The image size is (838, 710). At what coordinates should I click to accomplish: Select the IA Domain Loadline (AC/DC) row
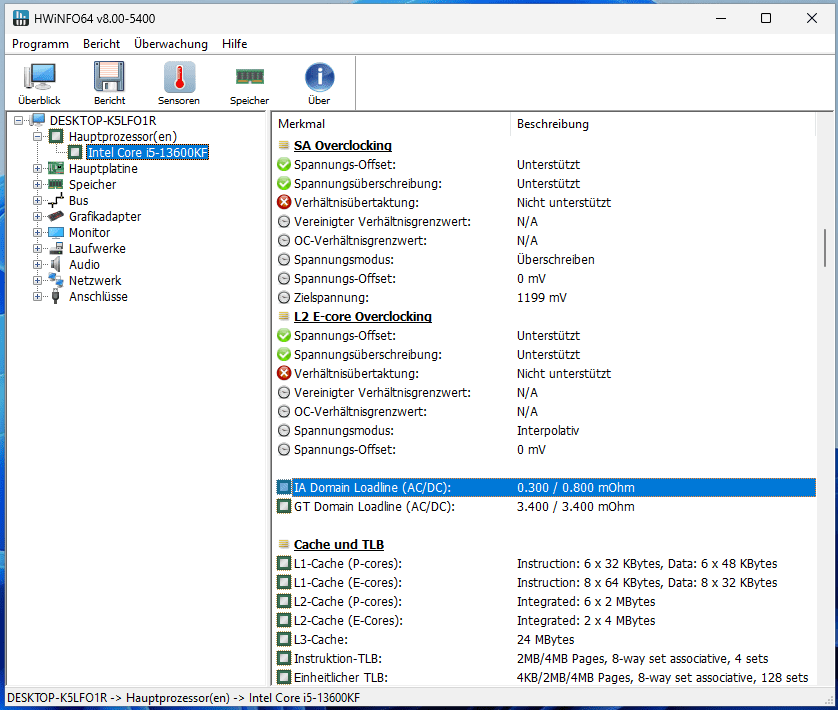pyautogui.click(x=546, y=488)
